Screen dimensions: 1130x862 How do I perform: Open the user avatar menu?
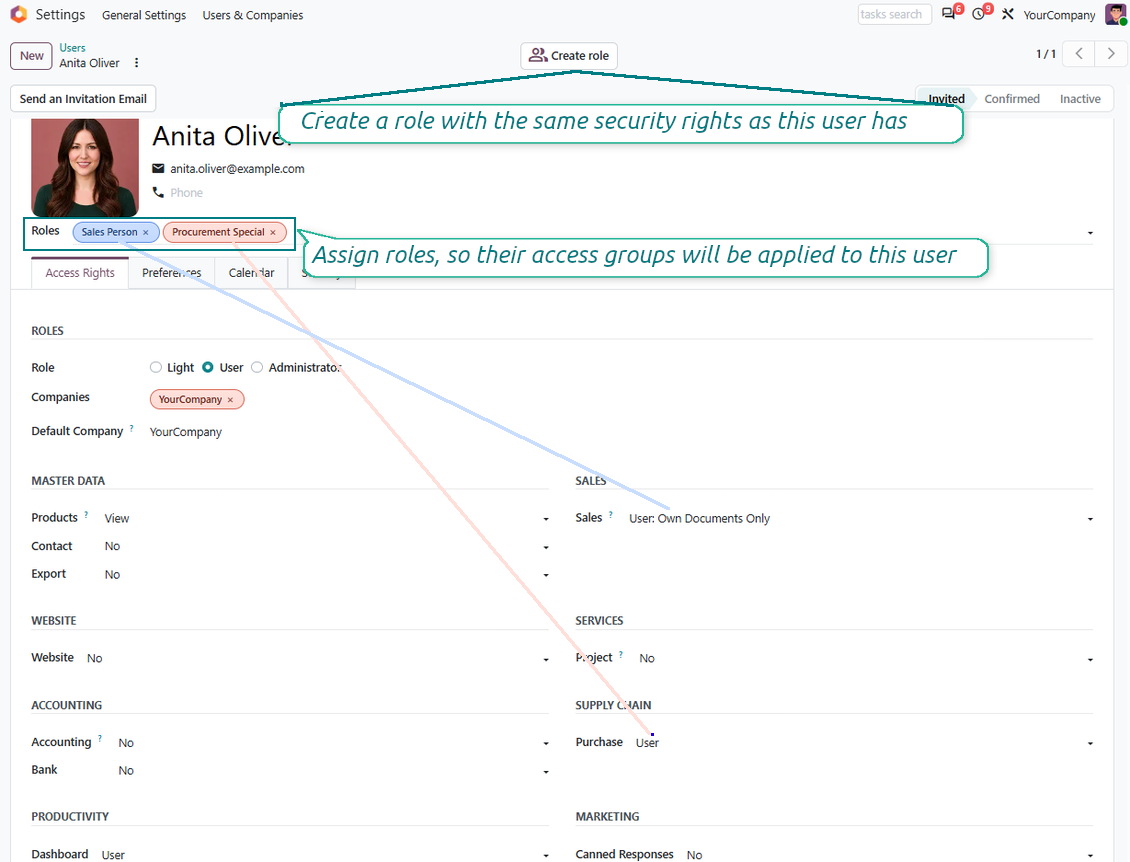1115,14
